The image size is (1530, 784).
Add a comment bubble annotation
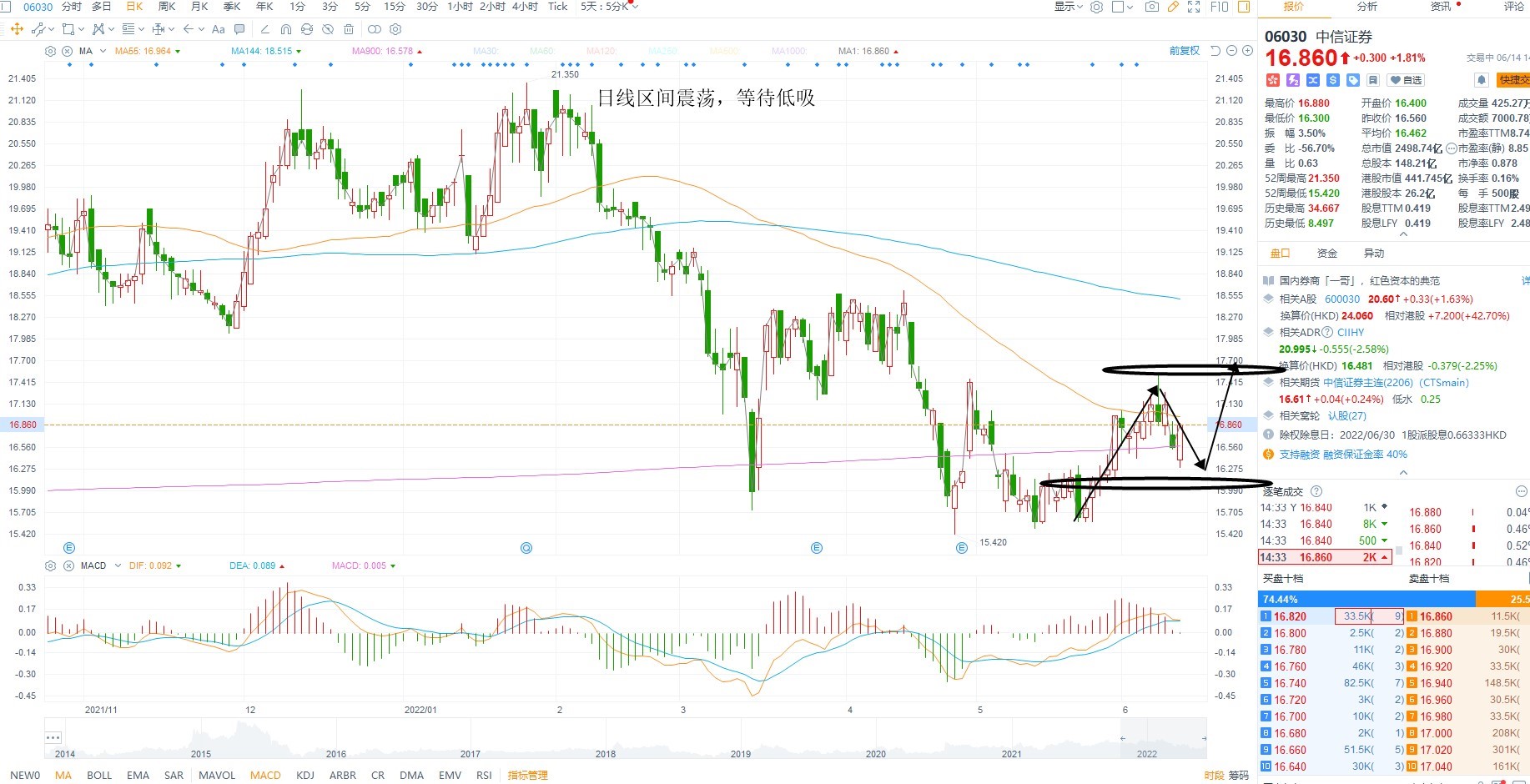tap(239, 29)
